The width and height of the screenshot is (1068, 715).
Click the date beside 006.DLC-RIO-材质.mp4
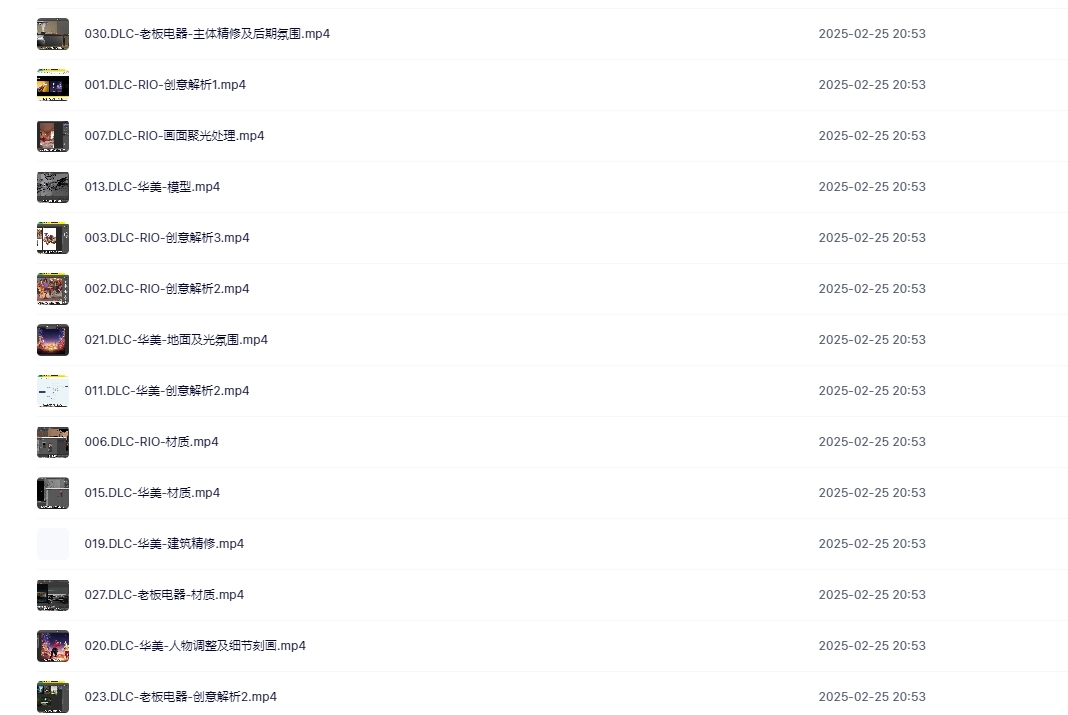coord(872,441)
